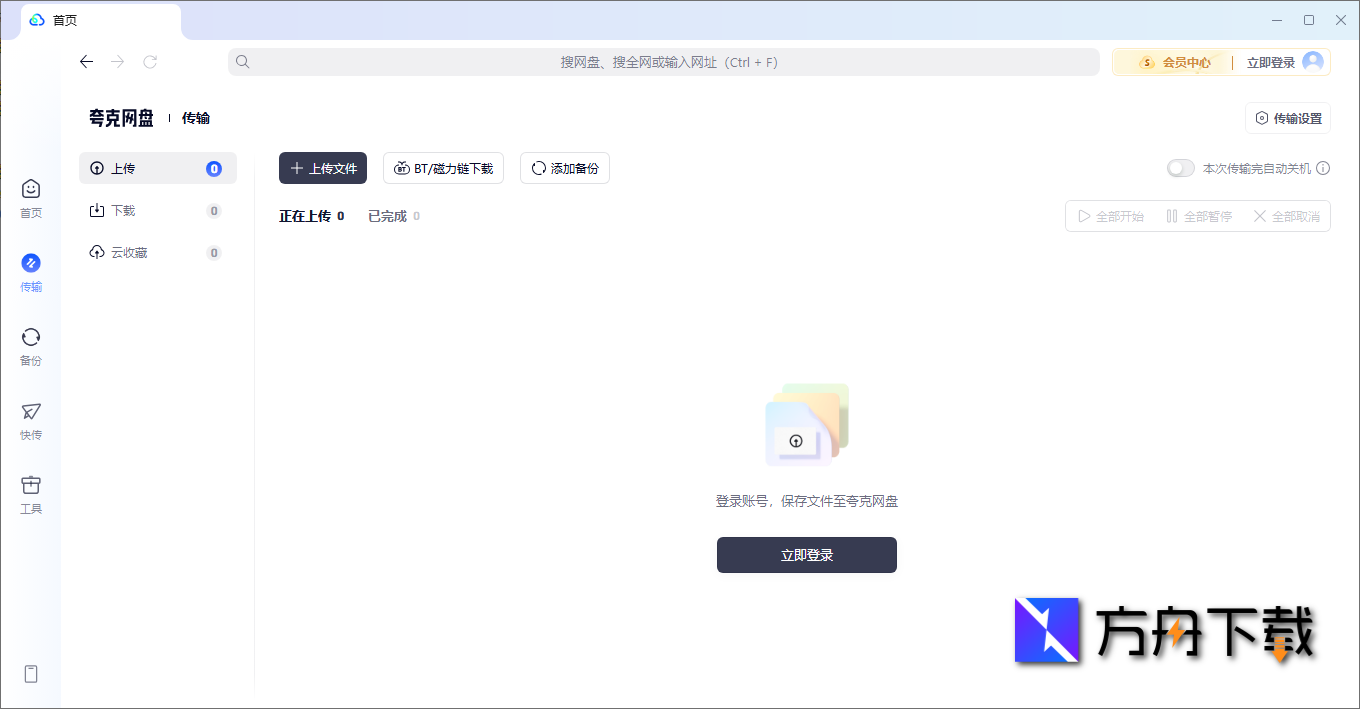The height and width of the screenshot is (709, 1360).
Task: Click the phone icon at sidebar bottom
Action: click(x=31, y=674)
